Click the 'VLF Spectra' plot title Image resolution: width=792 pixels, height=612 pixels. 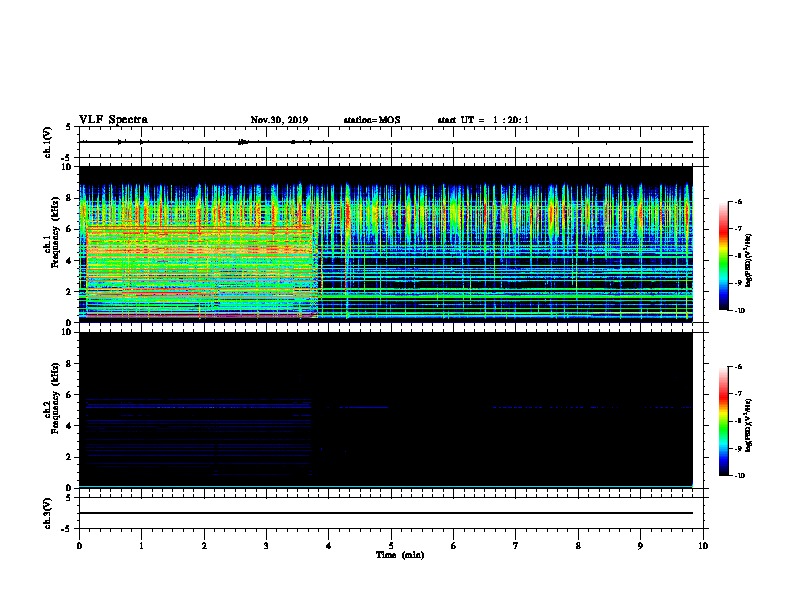tap(113, 120)
